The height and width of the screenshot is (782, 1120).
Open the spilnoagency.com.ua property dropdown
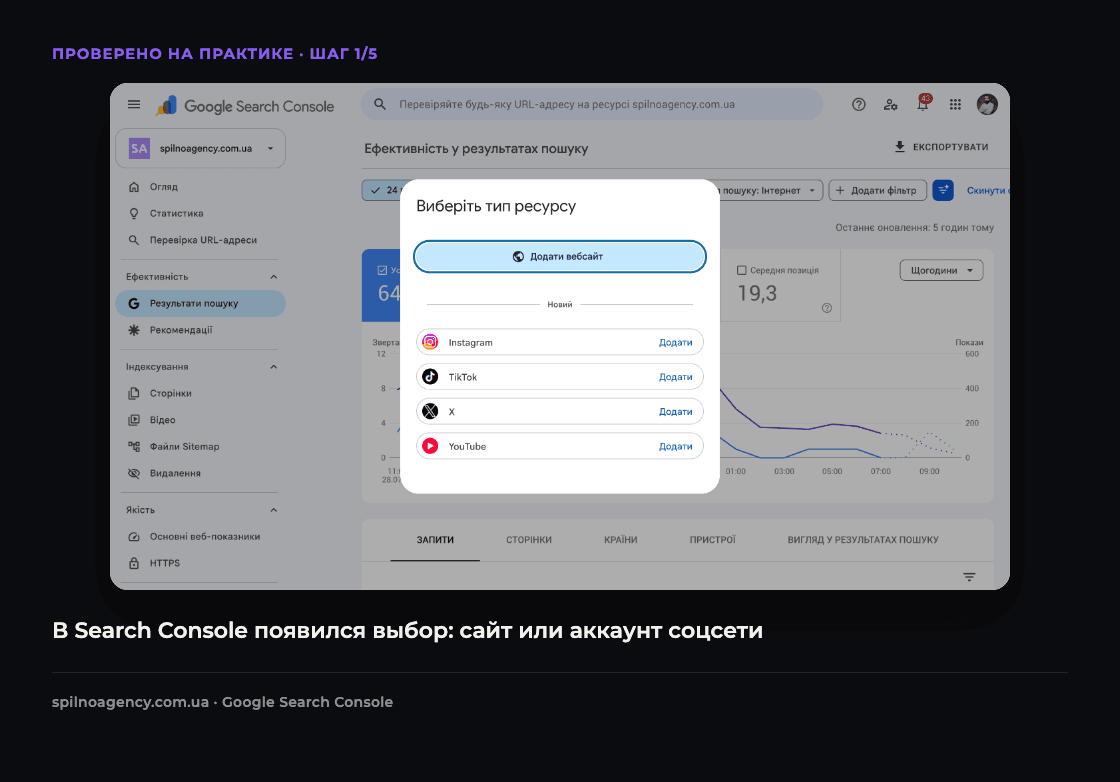[200, 149]
